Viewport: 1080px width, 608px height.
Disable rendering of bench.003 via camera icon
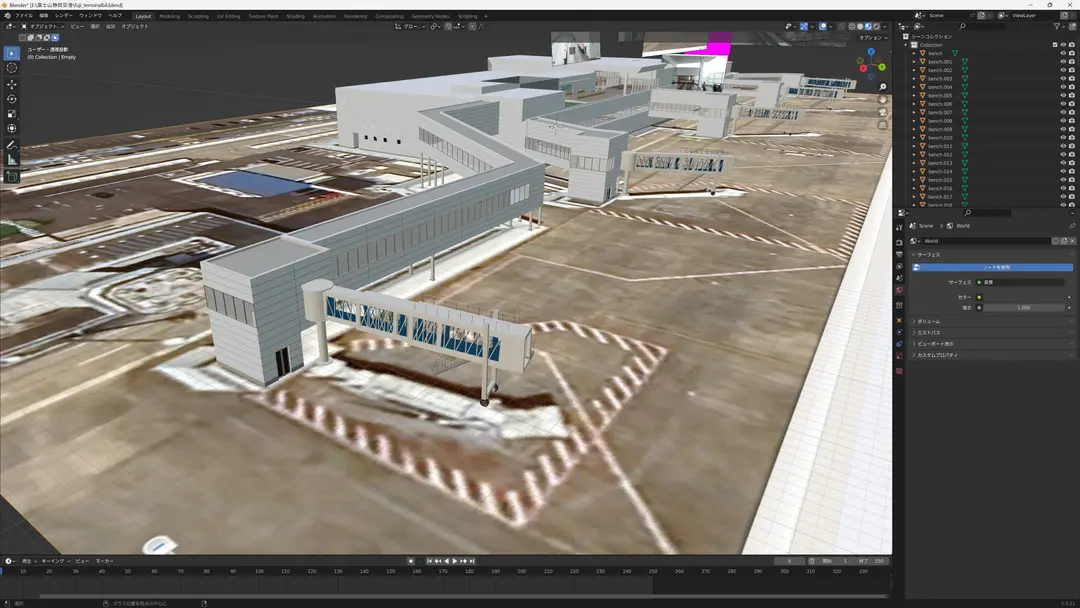(1072, 78)
